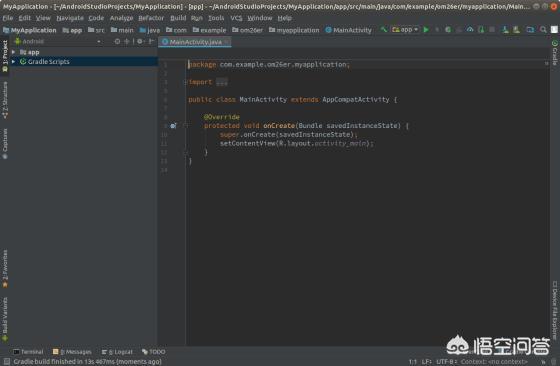Open the Build menu
The image size is (560, 366).
coord(178,18)
